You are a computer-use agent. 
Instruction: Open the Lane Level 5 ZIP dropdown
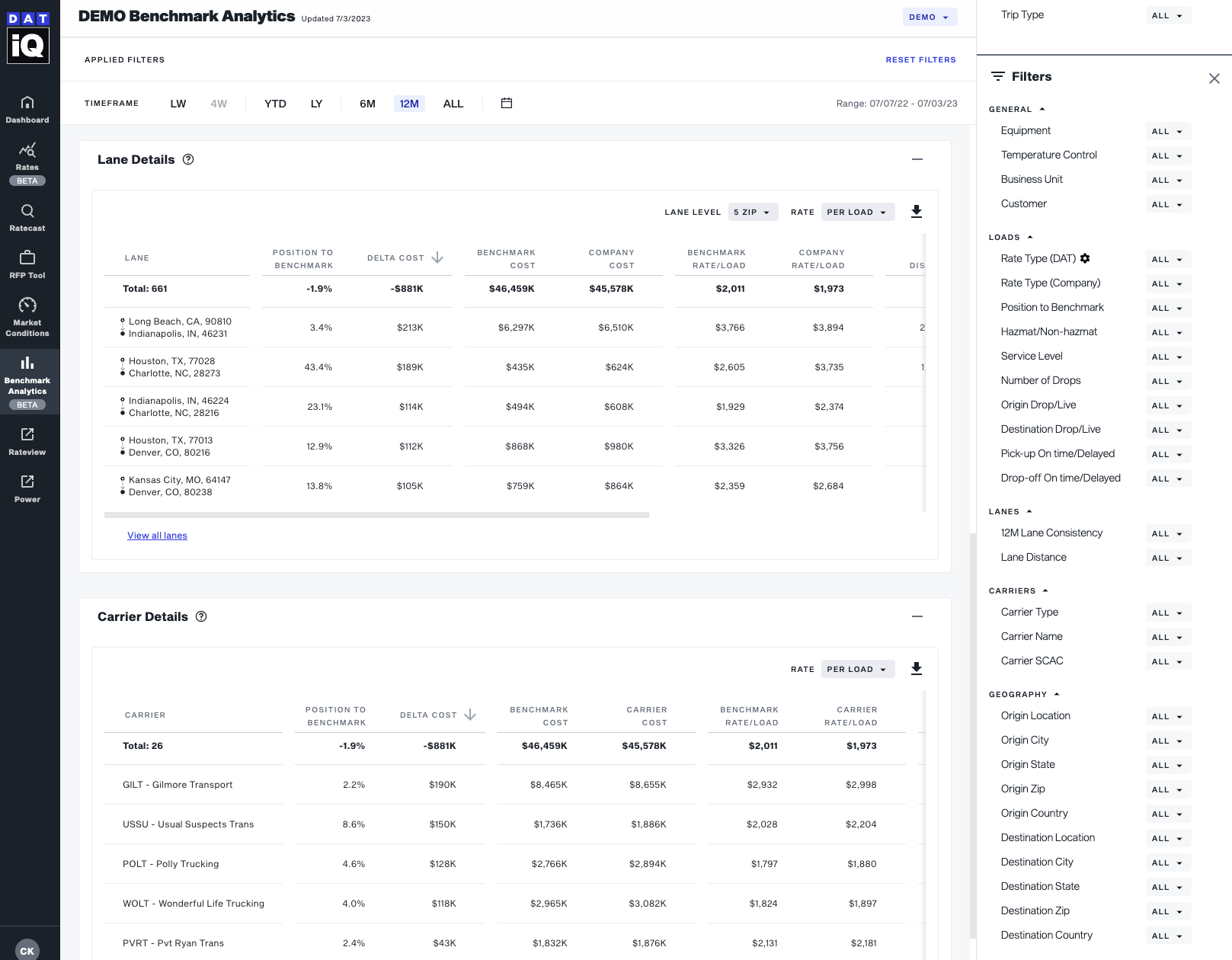(x=753, y=212)
